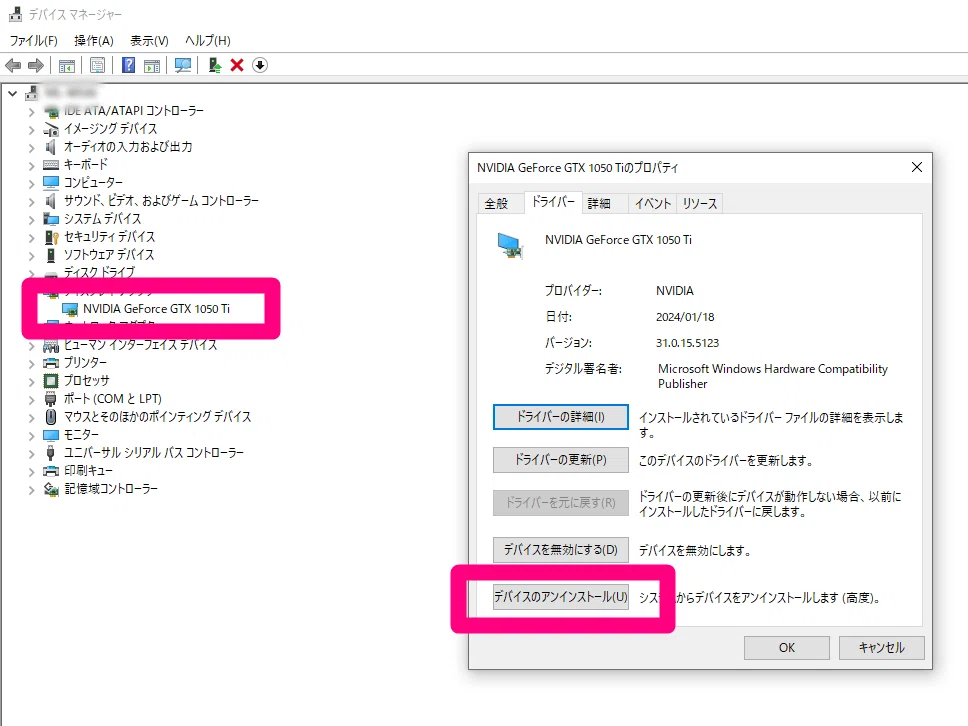The image size is (968, 726).
Task: Expand サウンド、ビデオ、およびゲーム コントローラー node
Action: (31, 201)
